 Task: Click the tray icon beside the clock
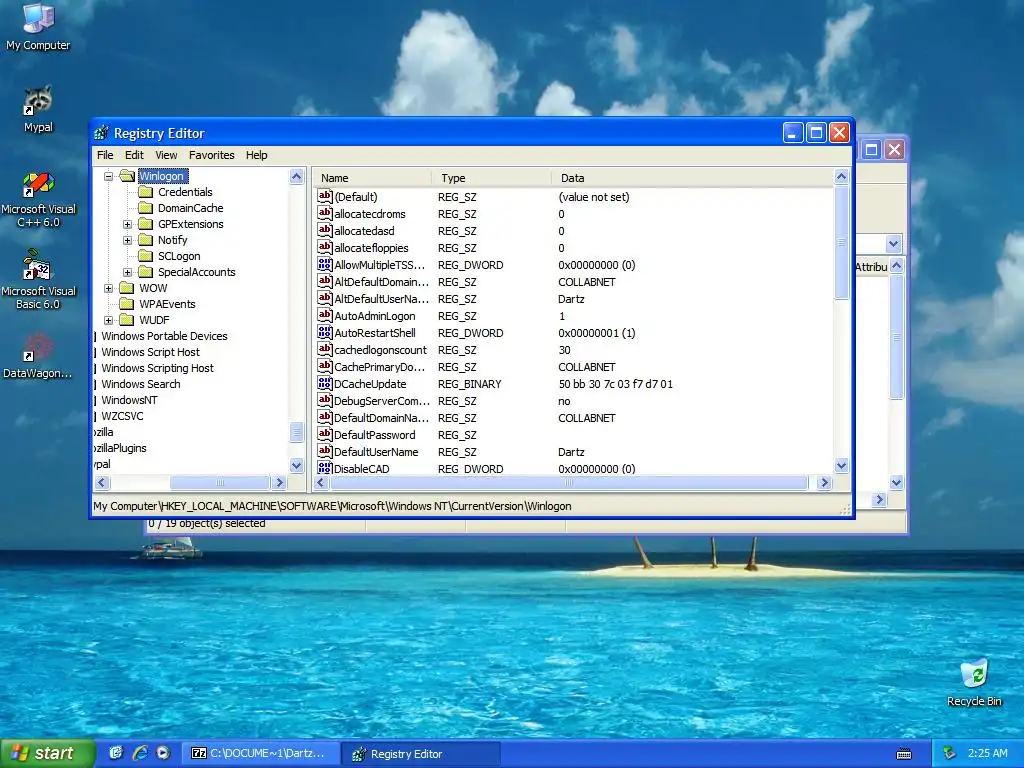pyautogui.click(x=950, y=754)
